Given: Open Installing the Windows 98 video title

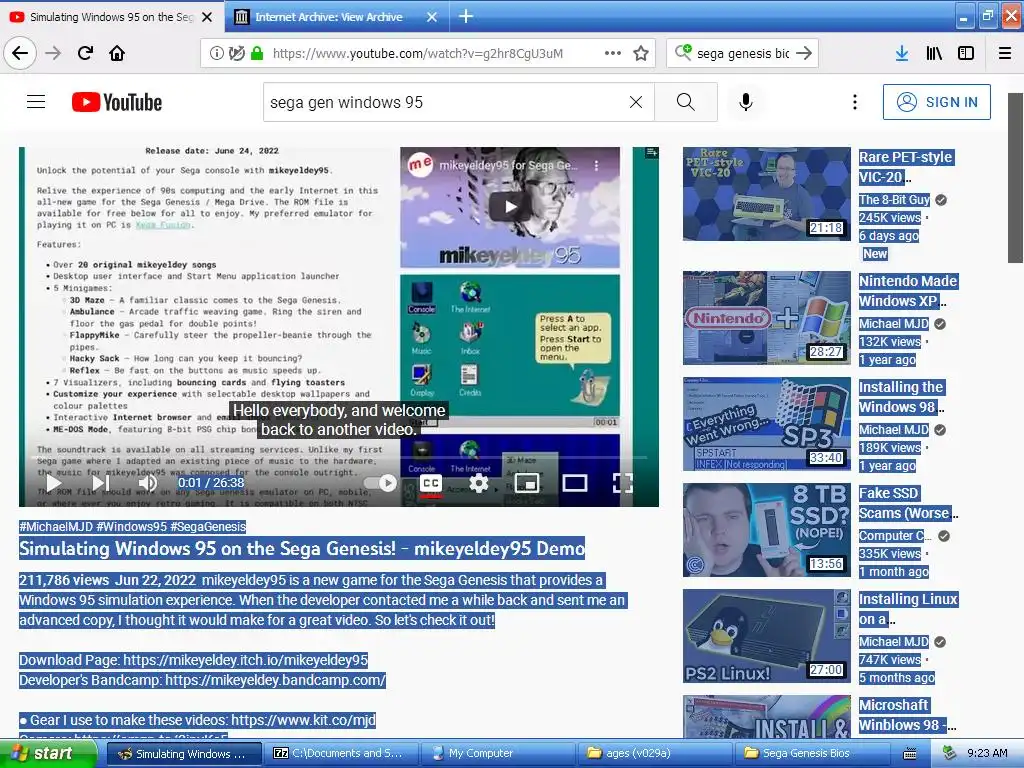Looking at the screenshot, I should 901,397.
